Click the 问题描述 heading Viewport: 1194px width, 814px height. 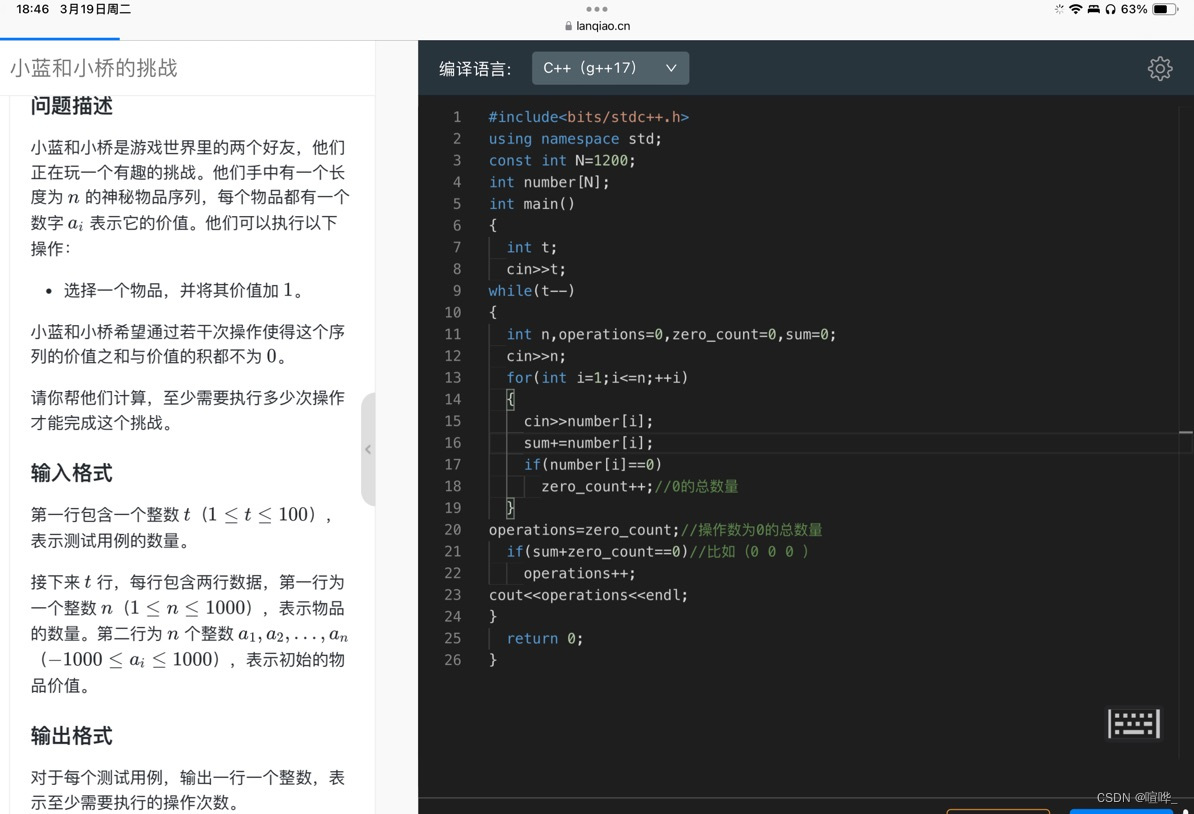[x=72, y=105]
